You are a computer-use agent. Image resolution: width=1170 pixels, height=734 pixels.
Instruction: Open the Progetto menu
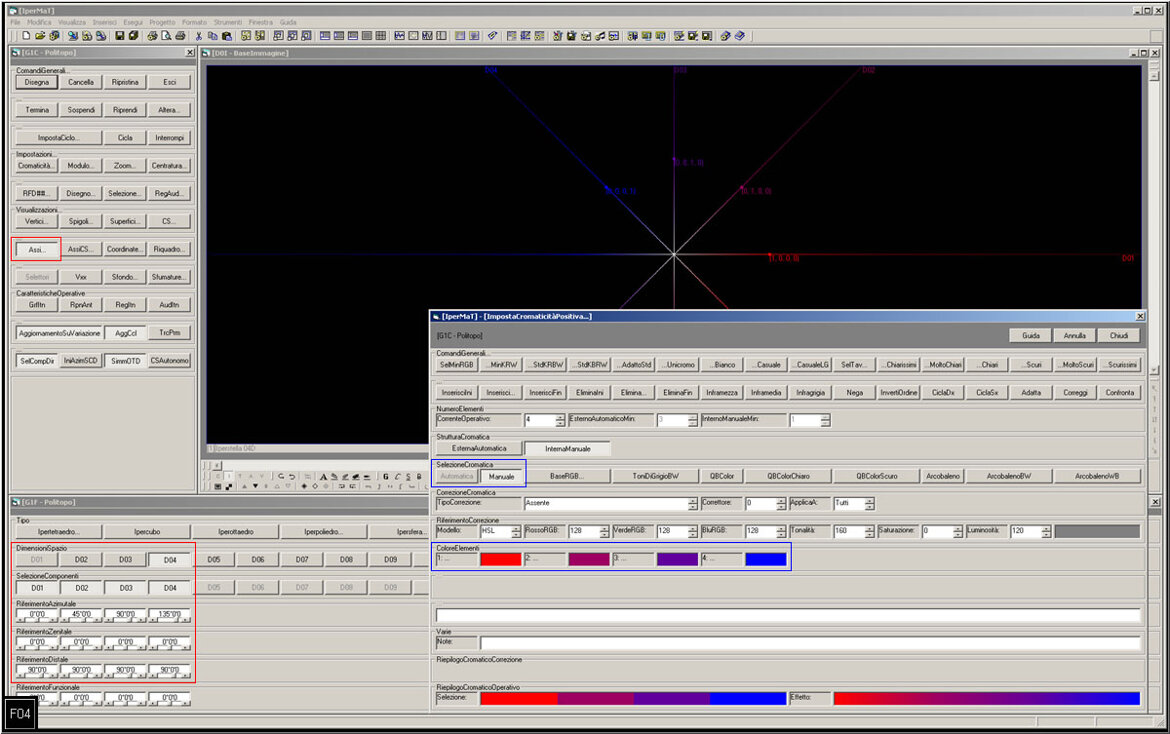coord(162,21)
